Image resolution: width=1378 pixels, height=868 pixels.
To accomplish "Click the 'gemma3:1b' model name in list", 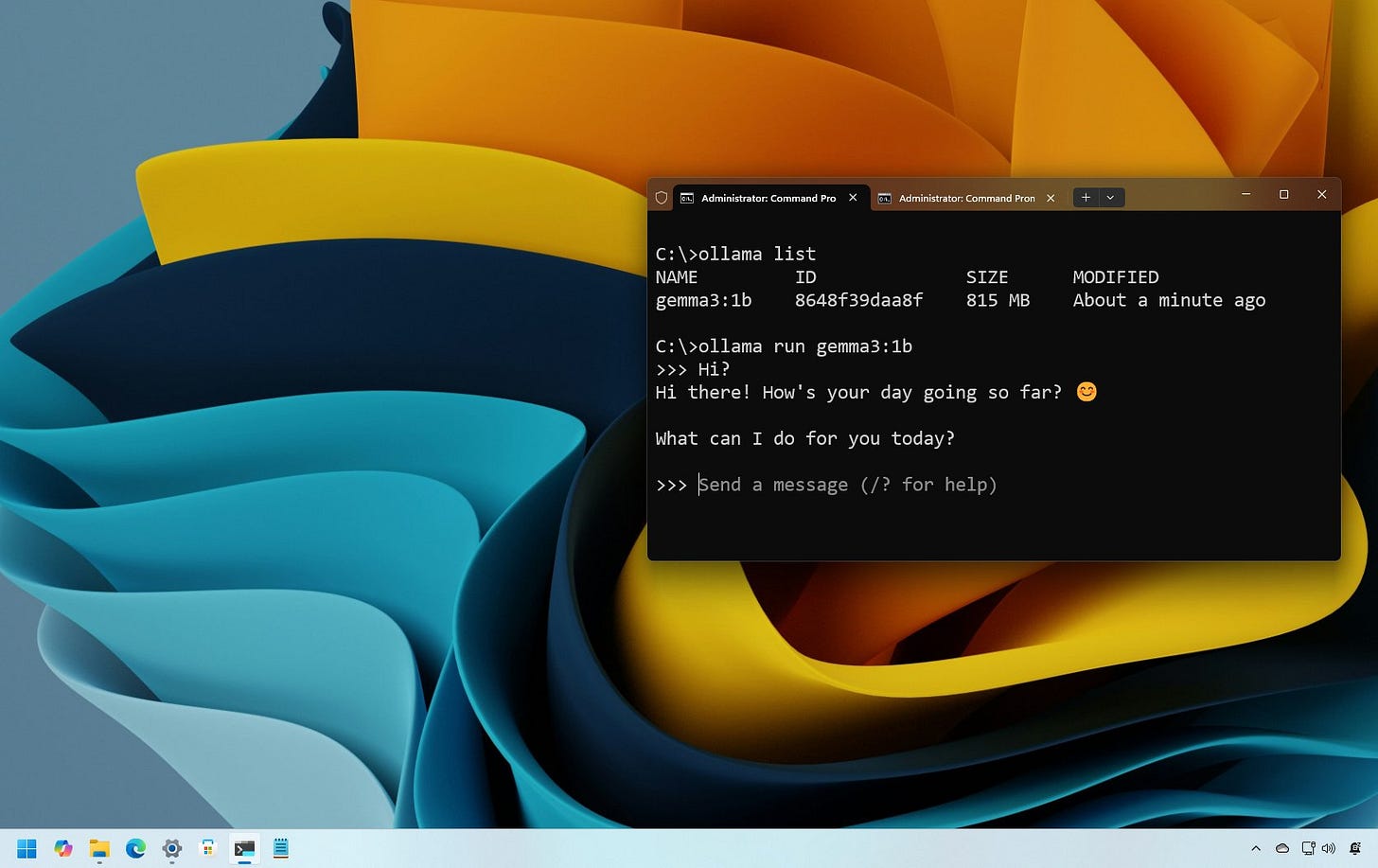I will tap(703, 300).
